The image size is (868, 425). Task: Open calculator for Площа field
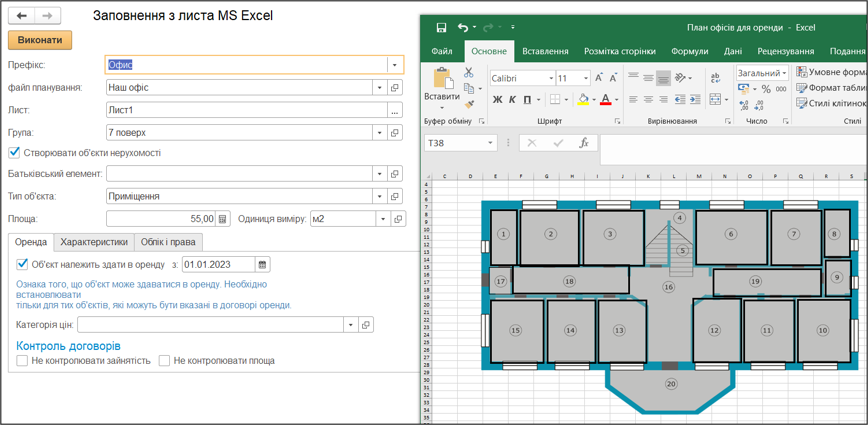pos(222,219)
